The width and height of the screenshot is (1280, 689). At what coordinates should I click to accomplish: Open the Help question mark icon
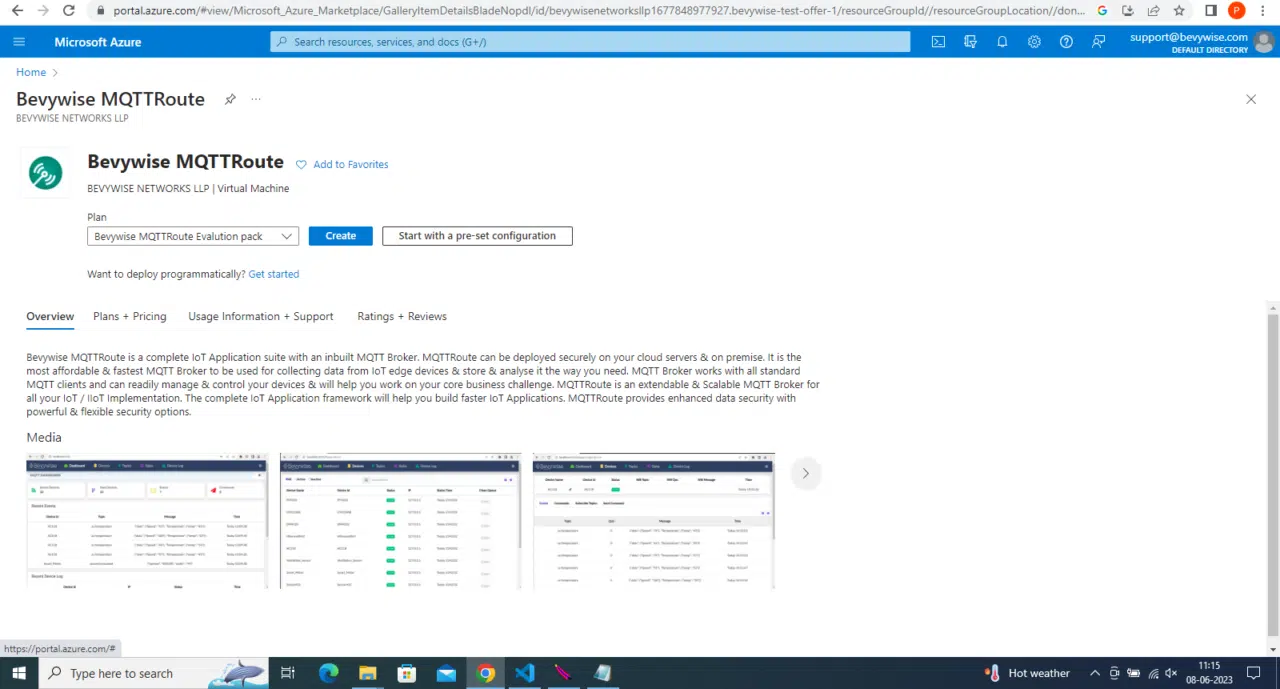pos(1066,42)
